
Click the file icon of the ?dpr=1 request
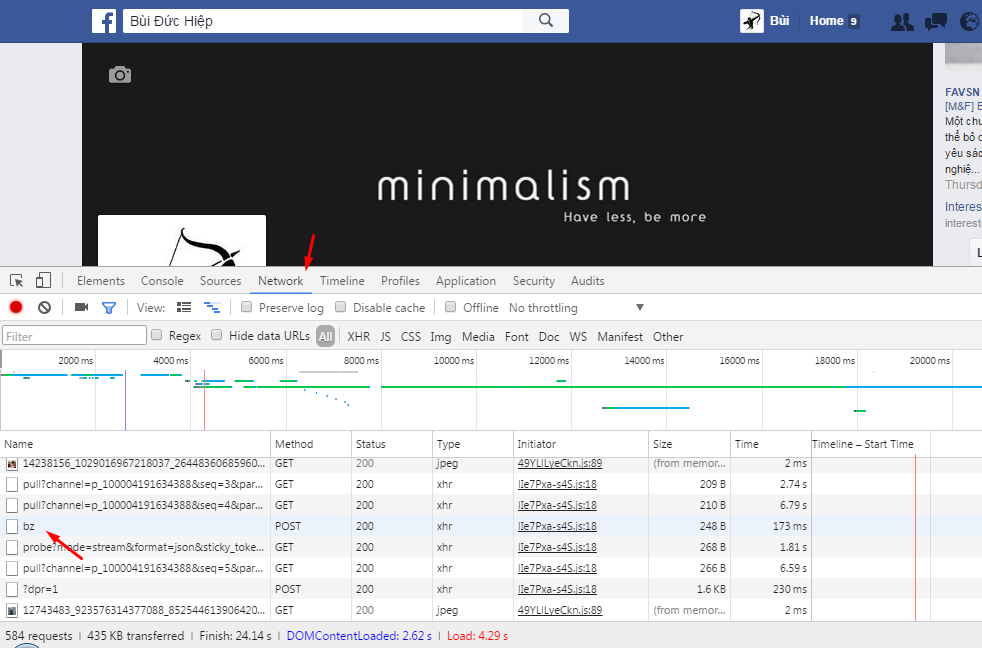pyautogui.click(x=12, y=589)
